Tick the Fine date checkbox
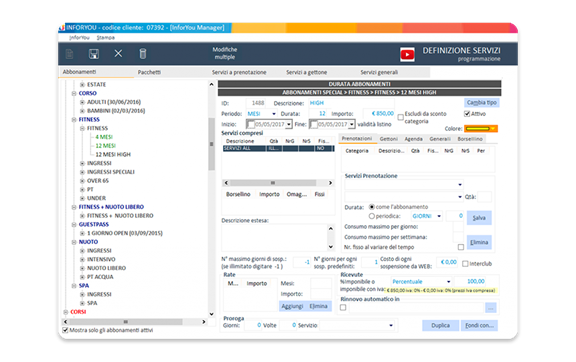The image size is (576, 362). (313, 125)
